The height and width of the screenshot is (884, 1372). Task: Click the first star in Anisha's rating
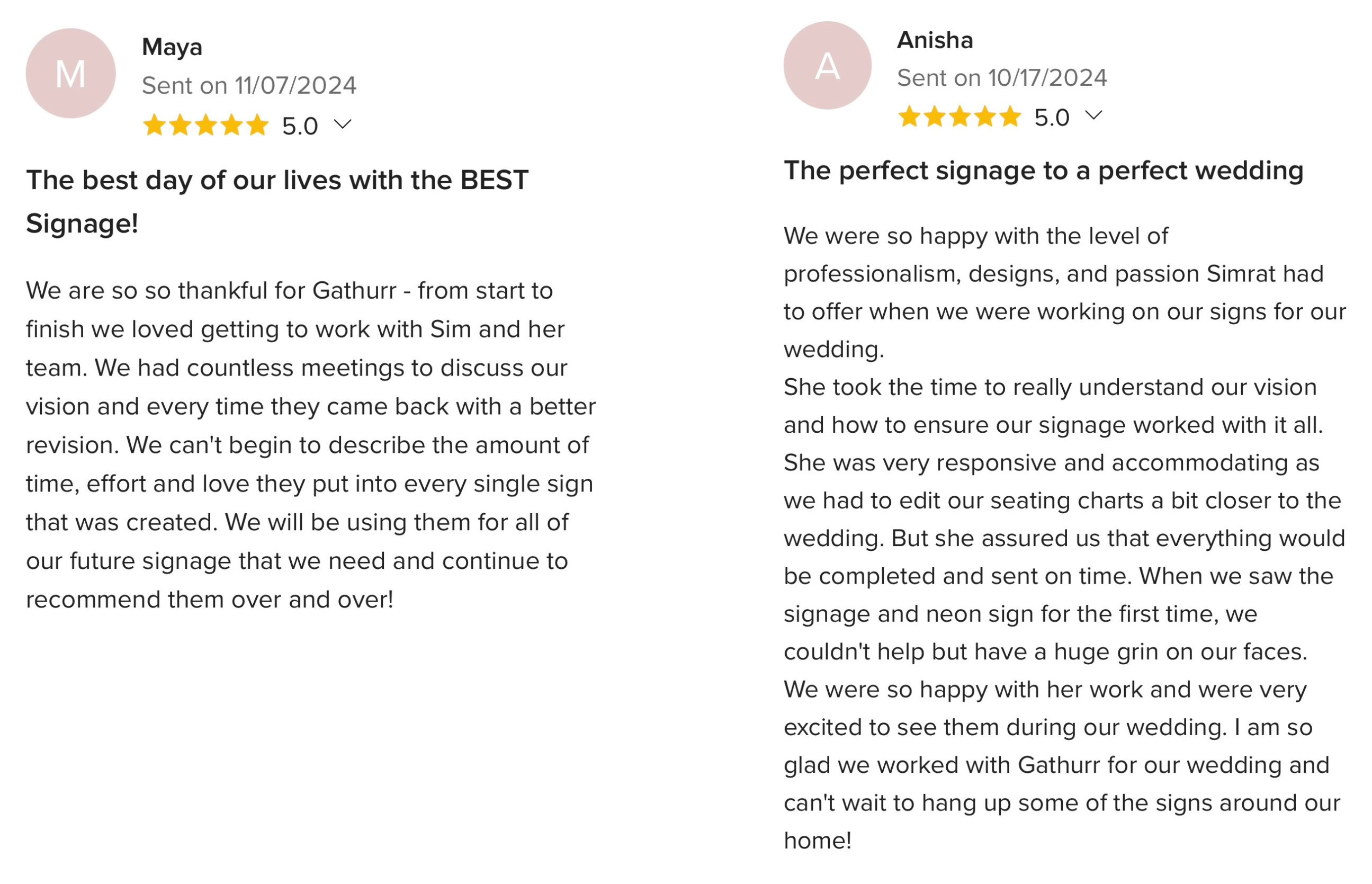click(909, 116)
